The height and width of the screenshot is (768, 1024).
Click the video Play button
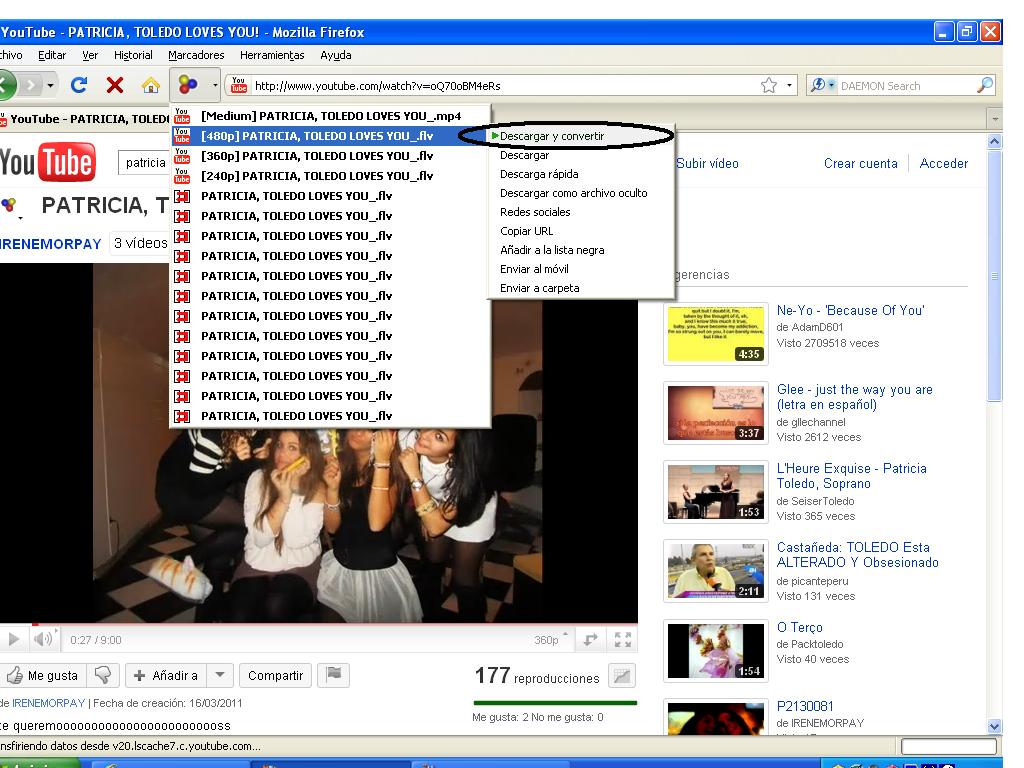pos(13,639)
